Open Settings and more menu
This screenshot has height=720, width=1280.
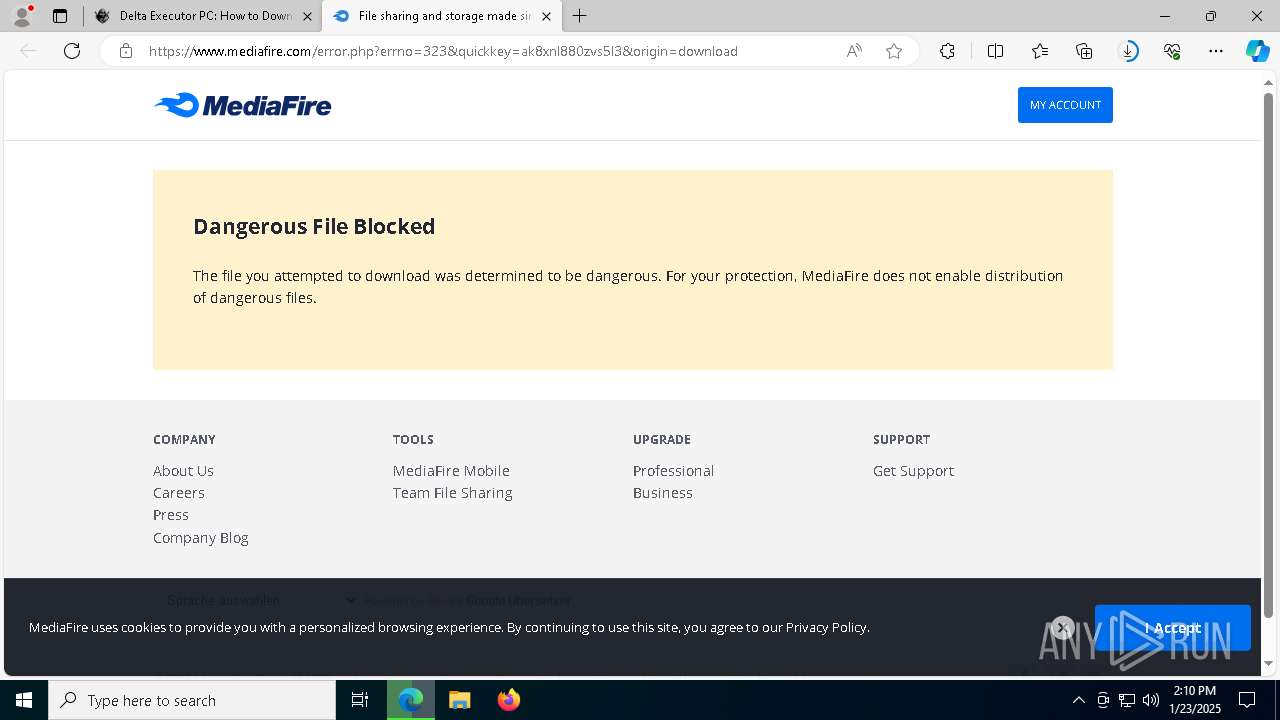tap(1216, 51)
